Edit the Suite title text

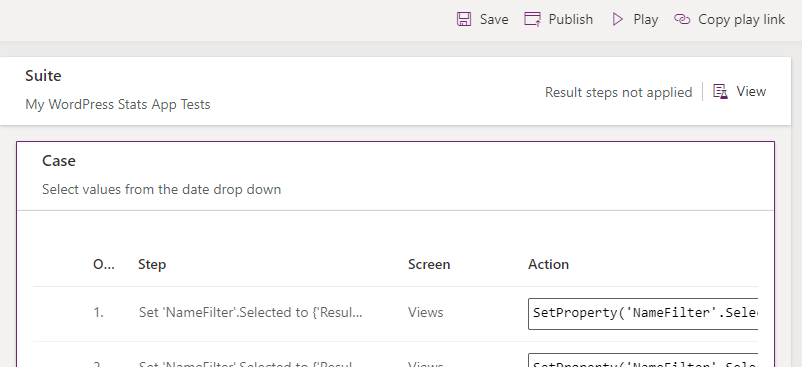[x=43, y=76]
